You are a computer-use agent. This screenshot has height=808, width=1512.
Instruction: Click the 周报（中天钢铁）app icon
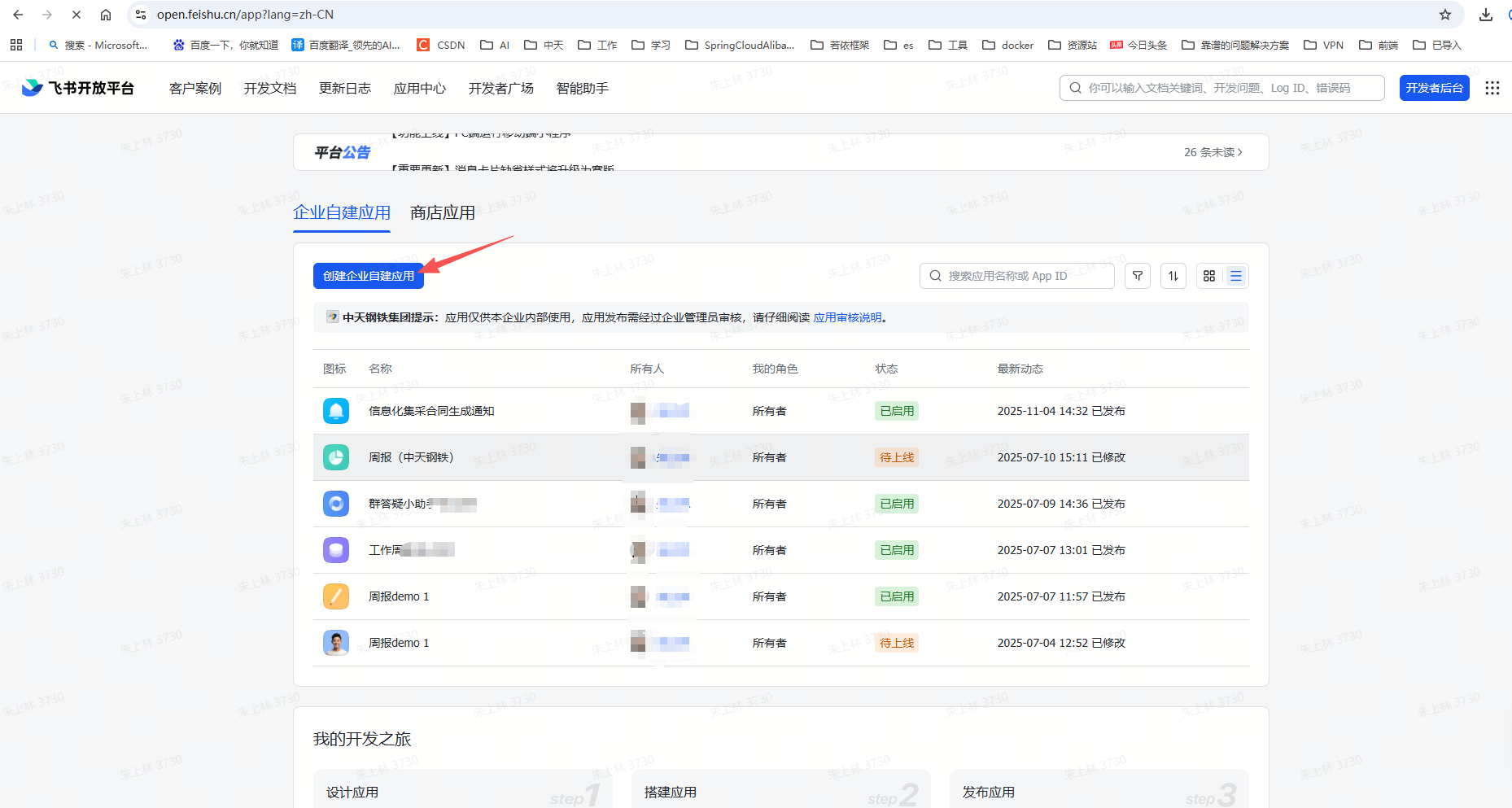point(335,457)
